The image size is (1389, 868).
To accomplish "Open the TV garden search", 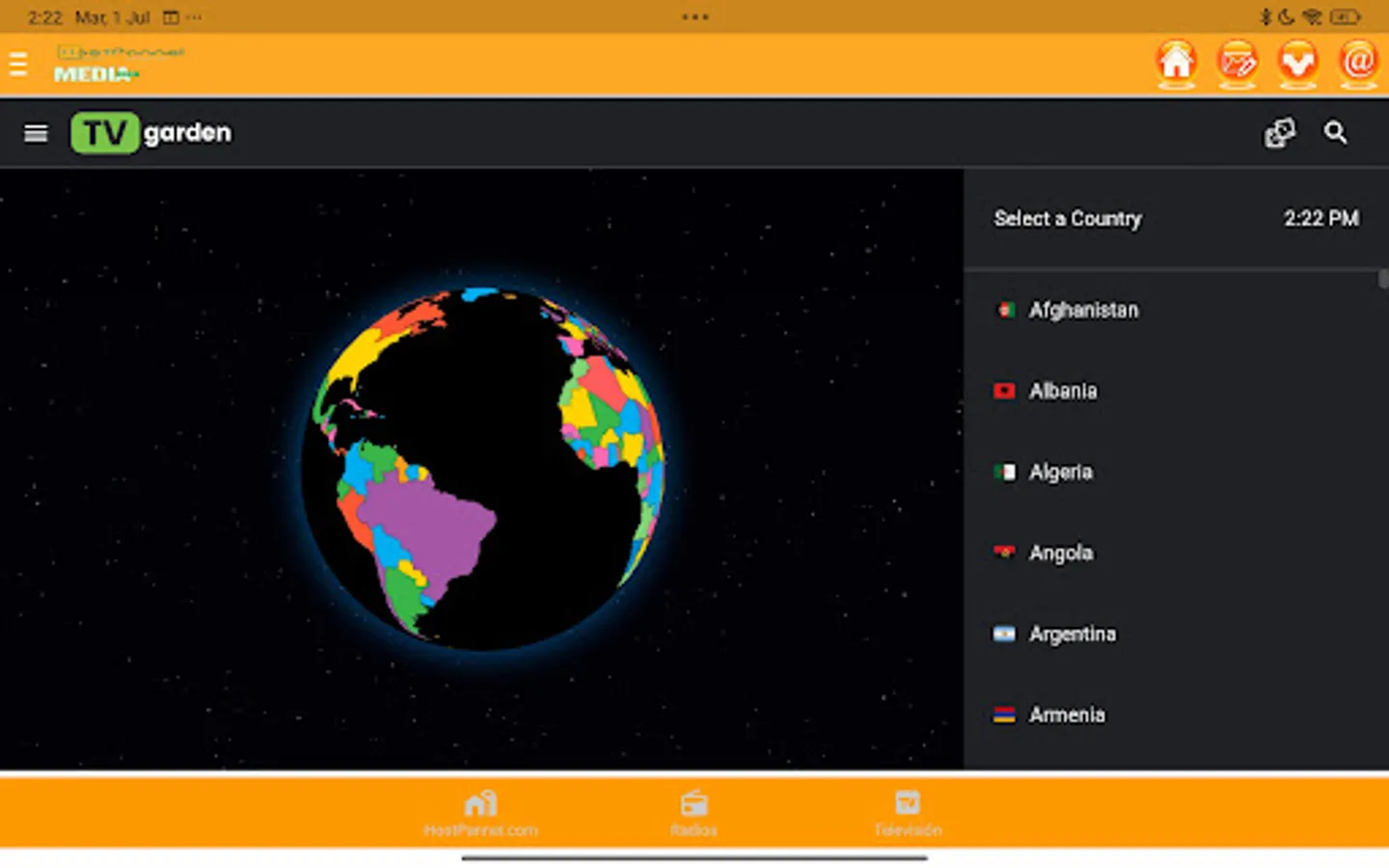I will point(1336,132).
